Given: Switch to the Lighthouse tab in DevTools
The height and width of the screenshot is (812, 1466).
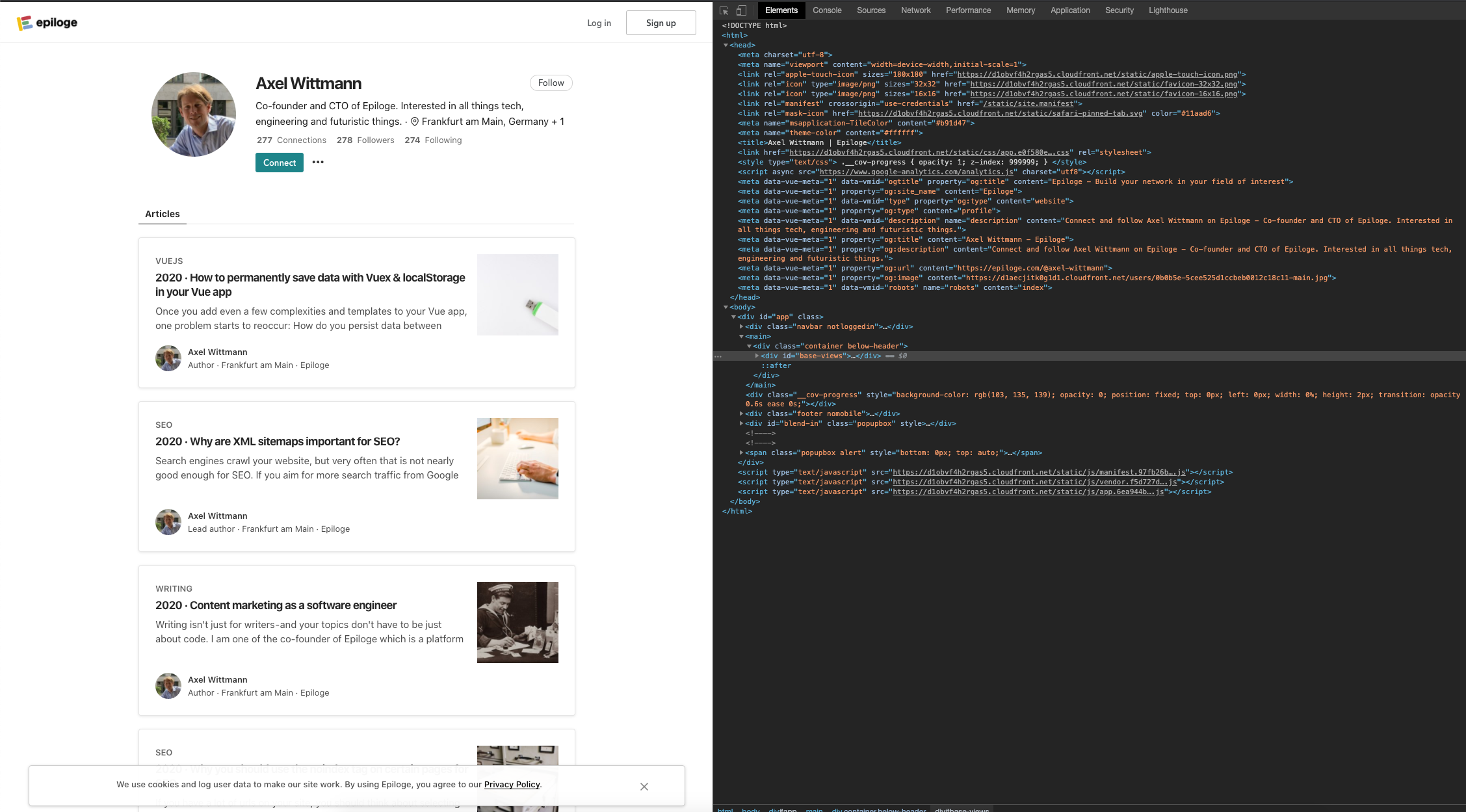Looking at the screenshot, I should [1168, 10].
